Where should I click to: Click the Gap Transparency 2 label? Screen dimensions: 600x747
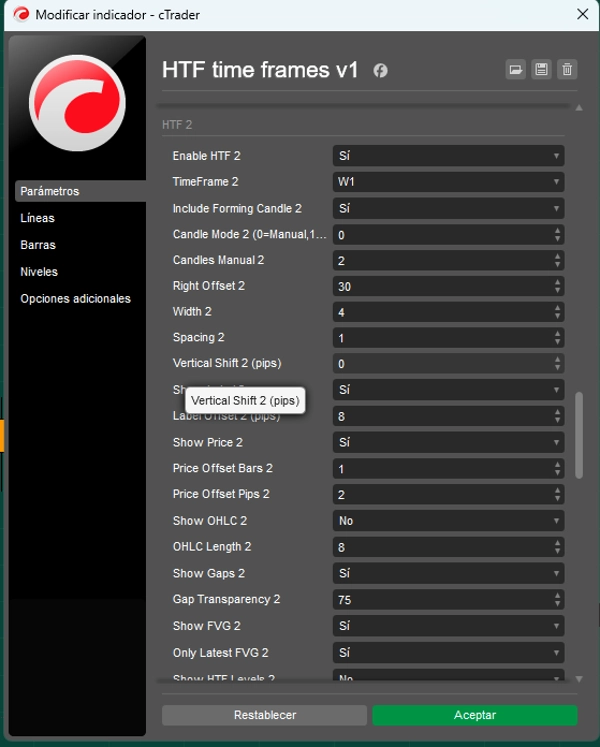point(226,599)
